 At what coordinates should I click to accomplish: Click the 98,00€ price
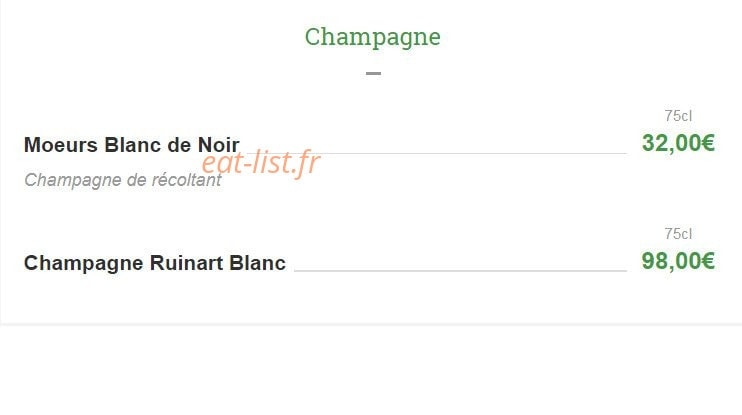678,261
